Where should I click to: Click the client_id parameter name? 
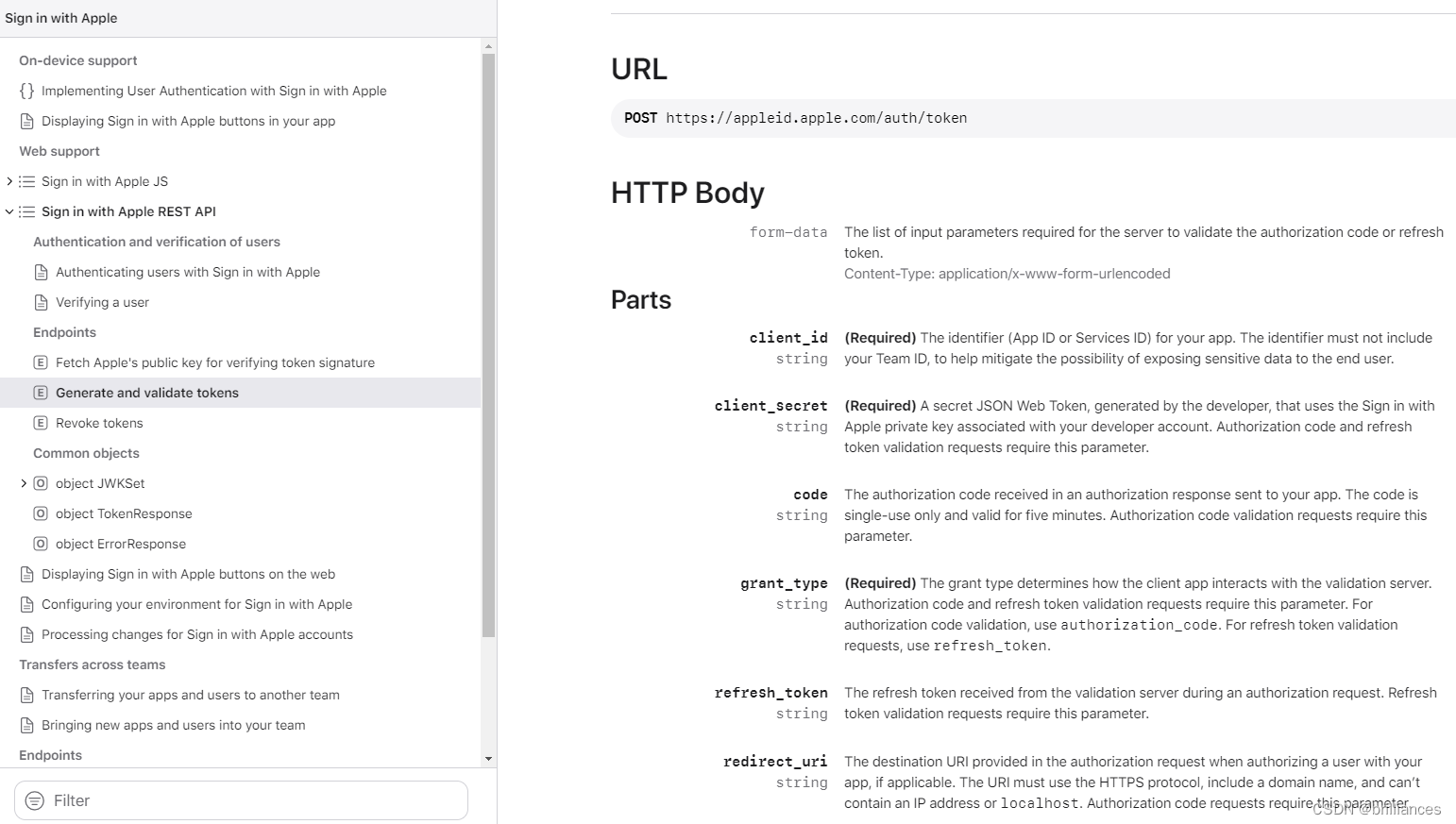[x=788, y=338]
